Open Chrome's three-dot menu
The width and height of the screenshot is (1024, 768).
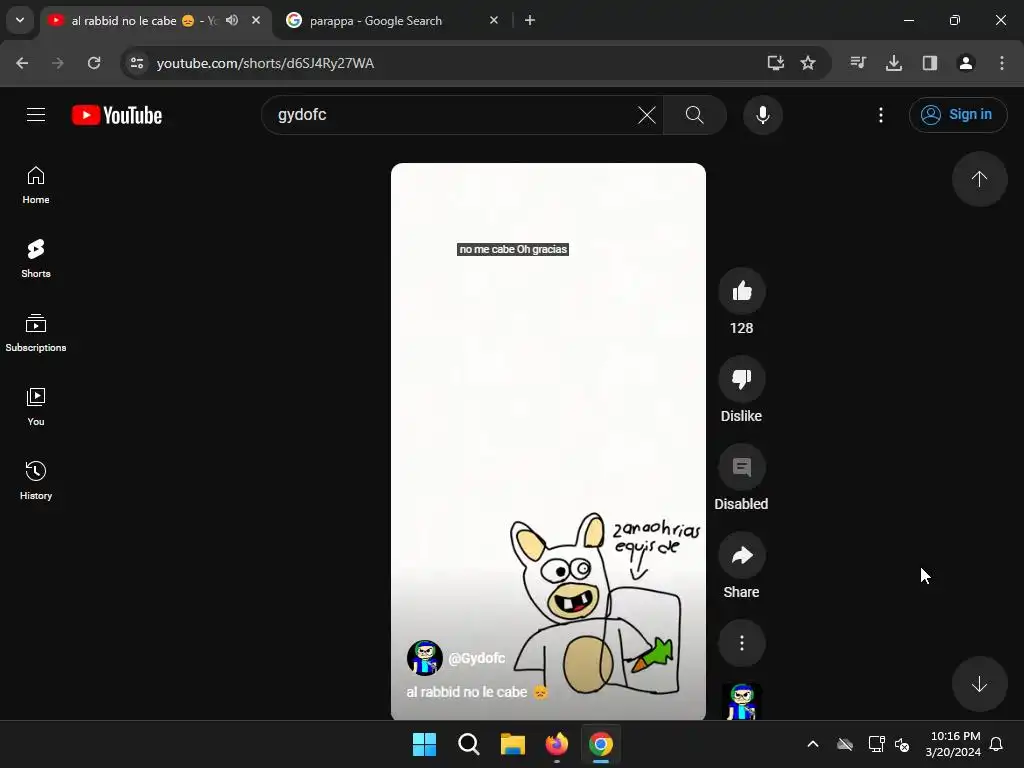point(1002,63)
